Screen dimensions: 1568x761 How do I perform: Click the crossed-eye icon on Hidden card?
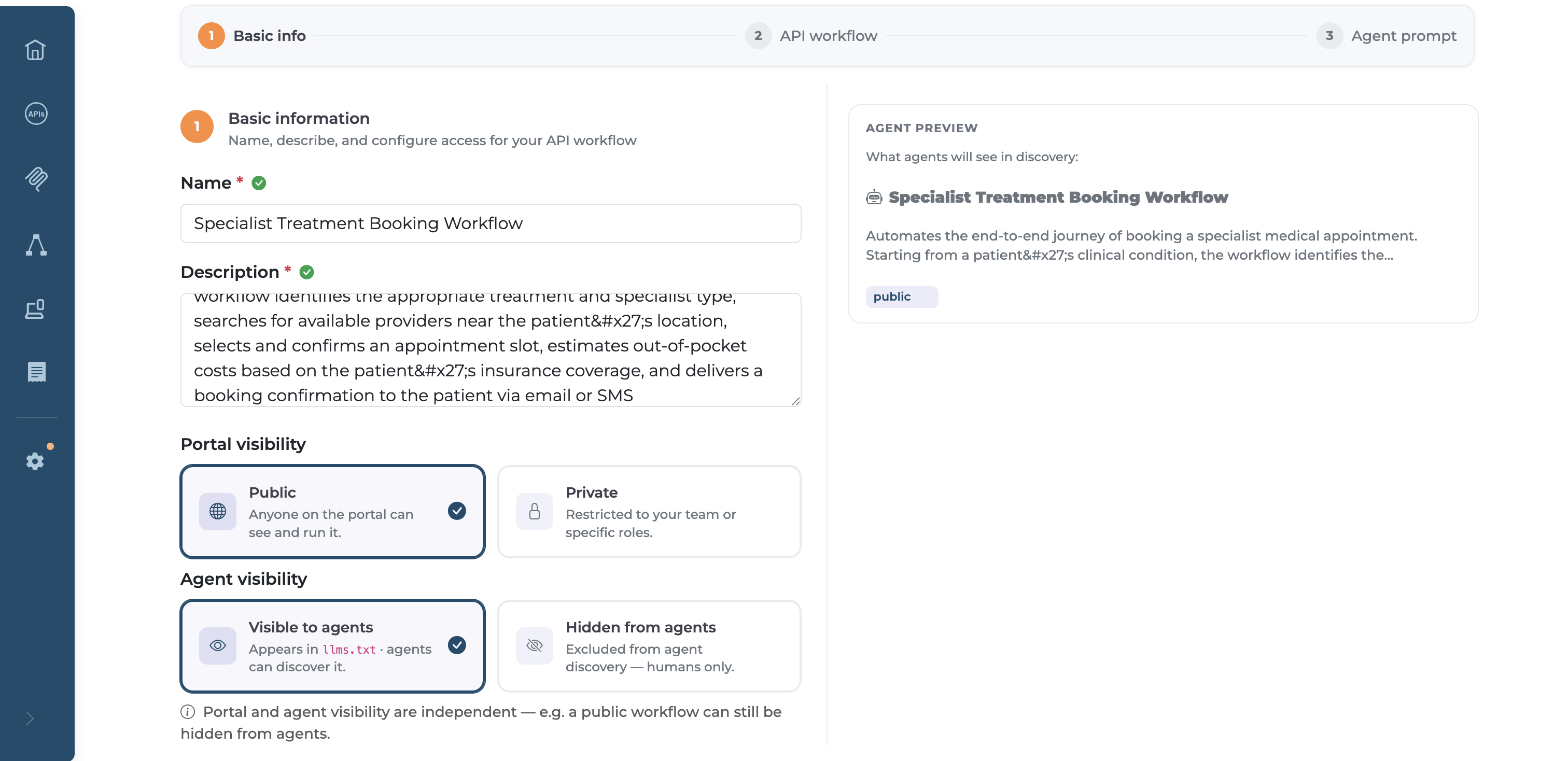click(535, 645)
